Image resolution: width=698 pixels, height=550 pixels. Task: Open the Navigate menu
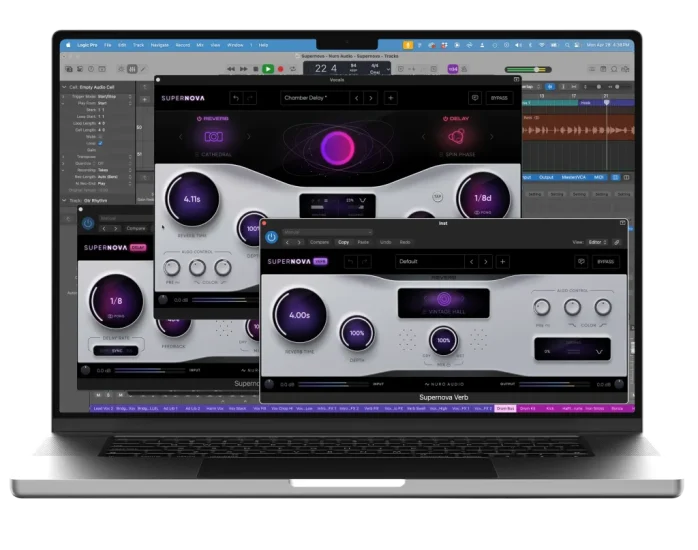[160, 45]
